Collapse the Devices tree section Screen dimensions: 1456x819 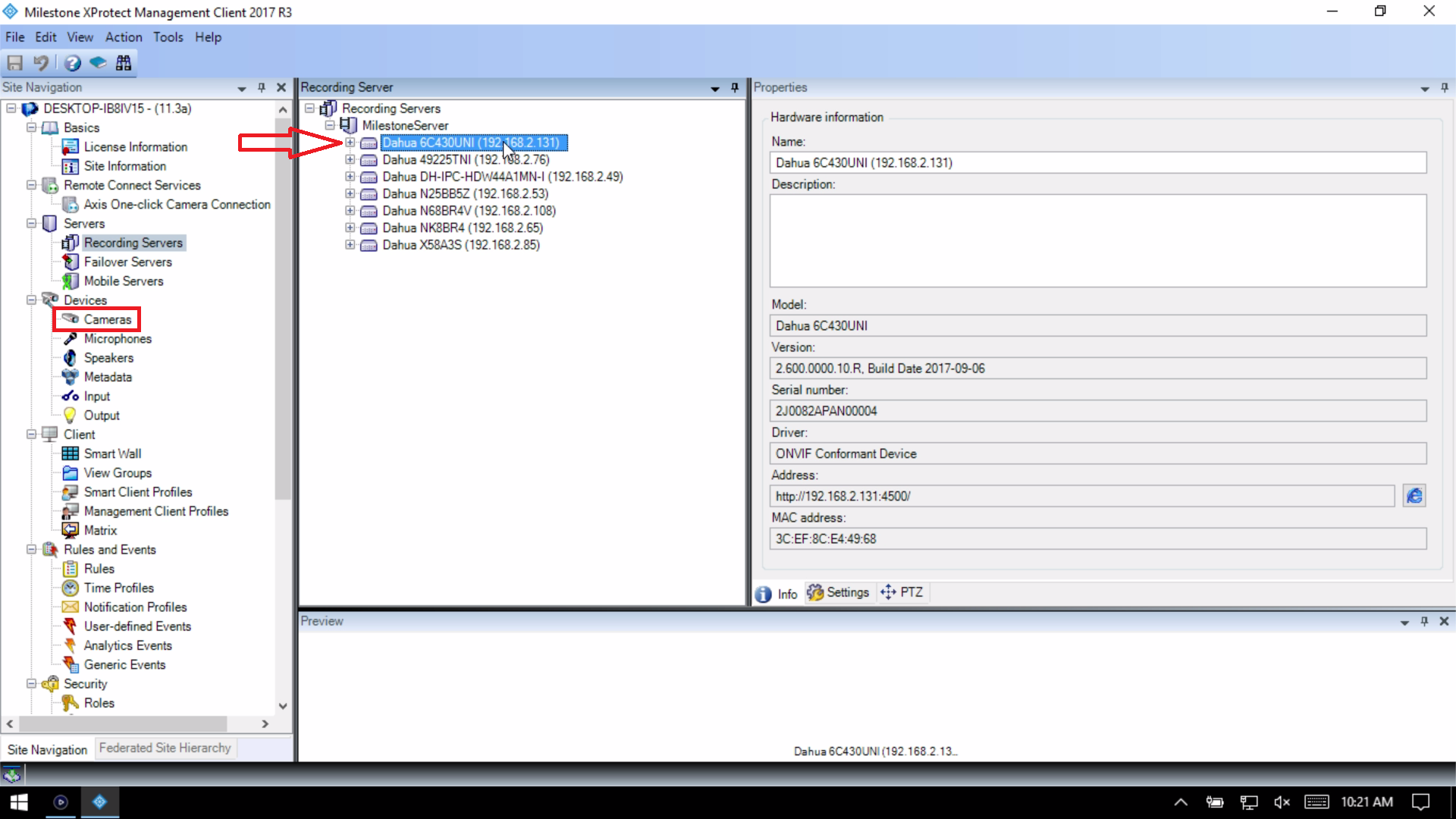[32, 300]
